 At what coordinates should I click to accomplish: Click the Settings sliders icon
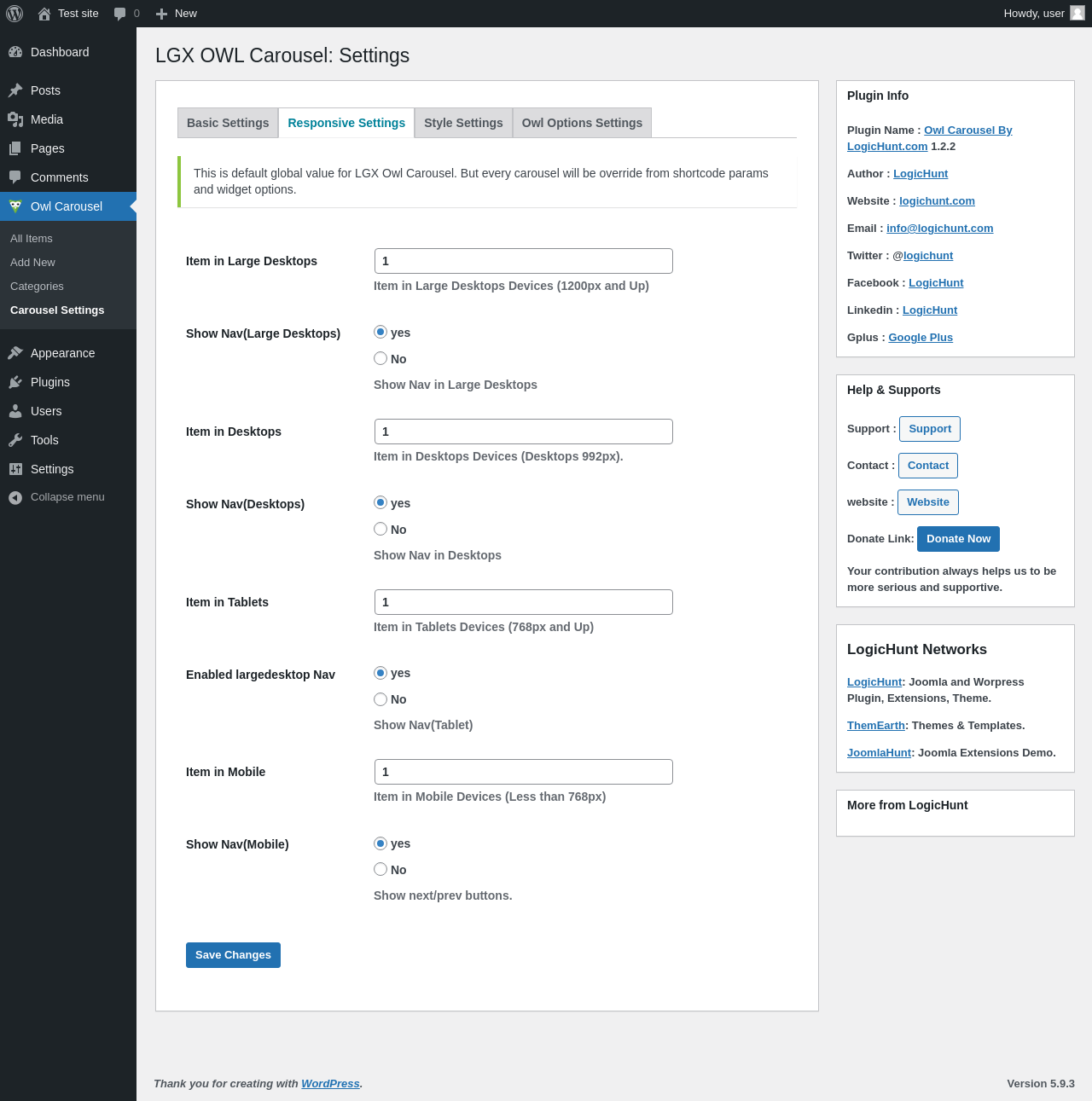[x=15, y=469]
